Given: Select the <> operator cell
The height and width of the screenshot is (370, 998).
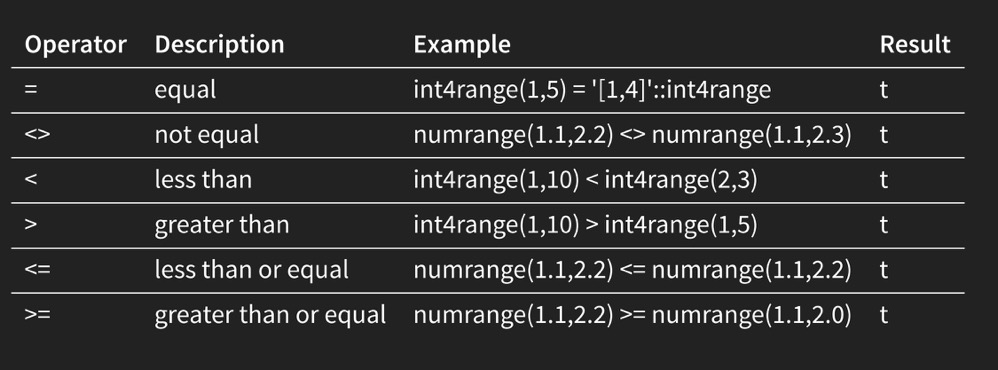Looking at the screenshot, I should coord(37,135).
